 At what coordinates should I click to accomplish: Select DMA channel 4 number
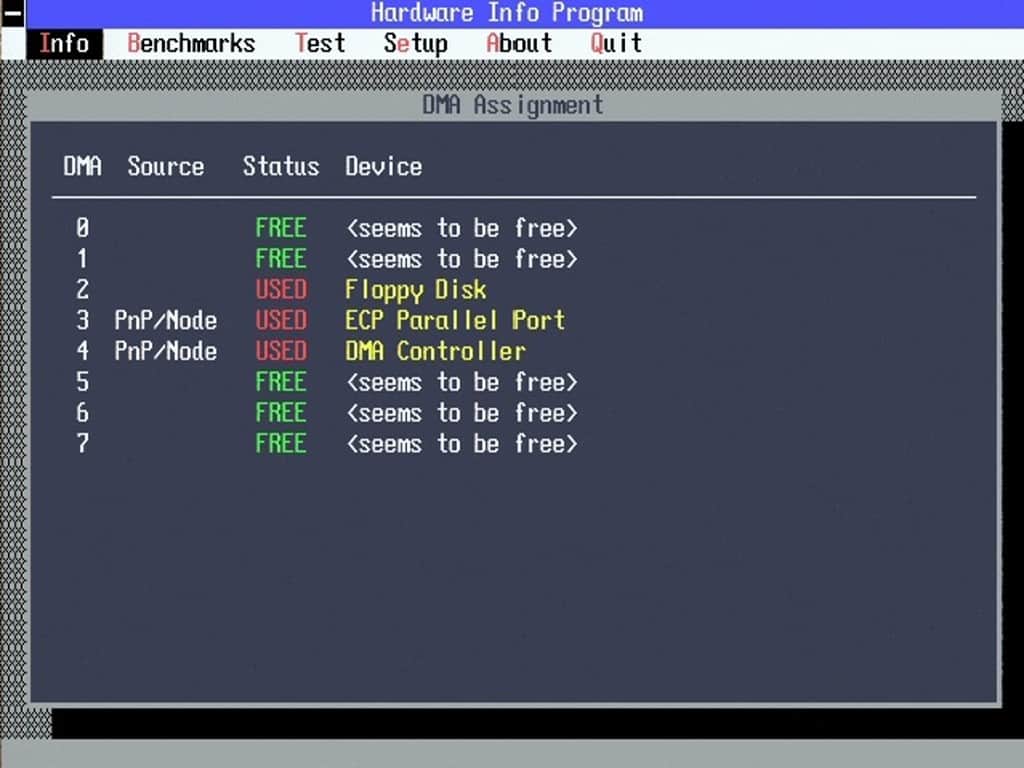click(82, 351)
